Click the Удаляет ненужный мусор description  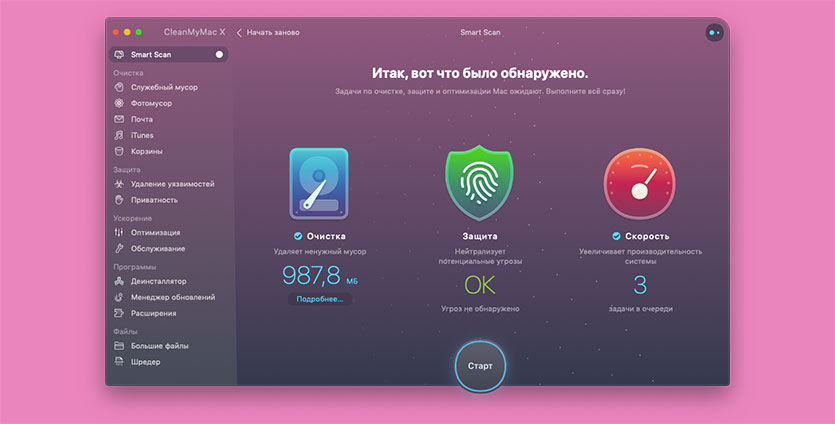(320, 251)
